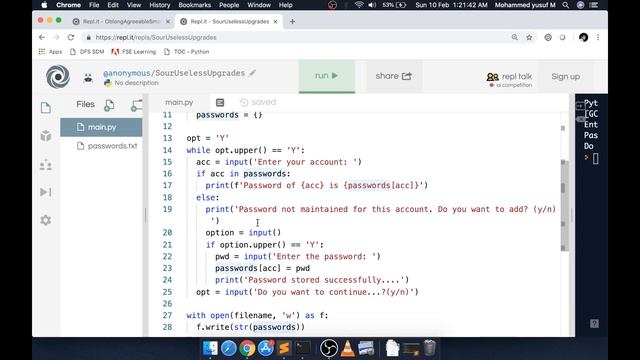Open the Debugger icon in sidebar
The width and height of the screenshot is (640, 360).
tap(46, 192)
